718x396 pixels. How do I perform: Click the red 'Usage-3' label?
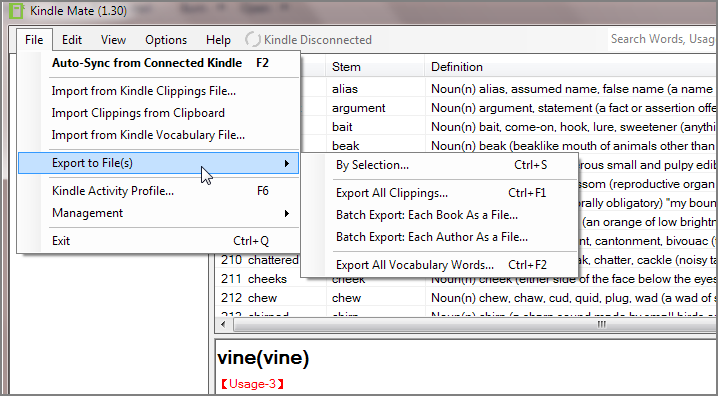coord(252,384)
